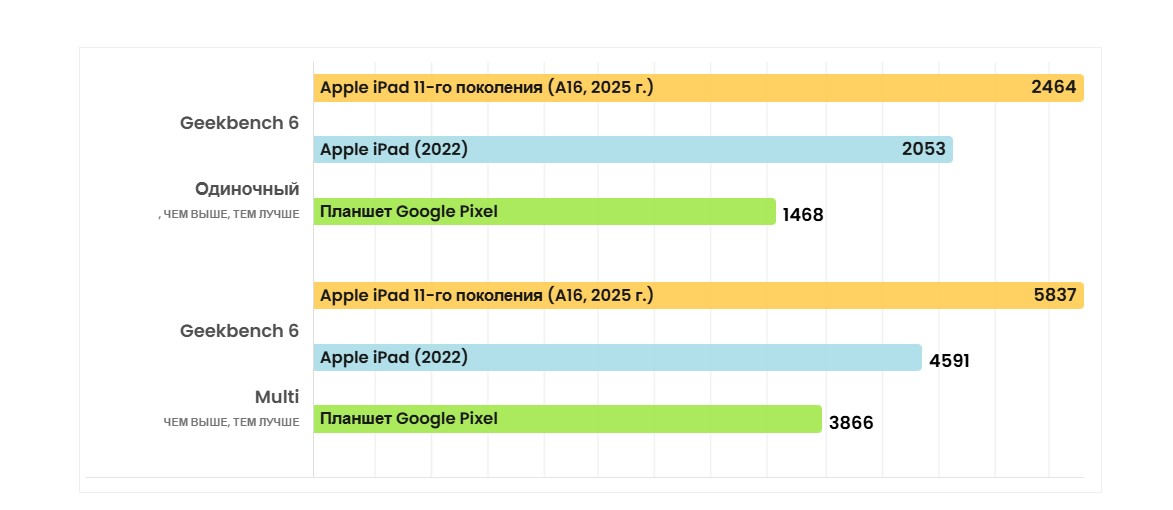The image size is (1173, 510).
Task: Select the Geekbench 6 heading above Одиночный
Action: point(239,123)
